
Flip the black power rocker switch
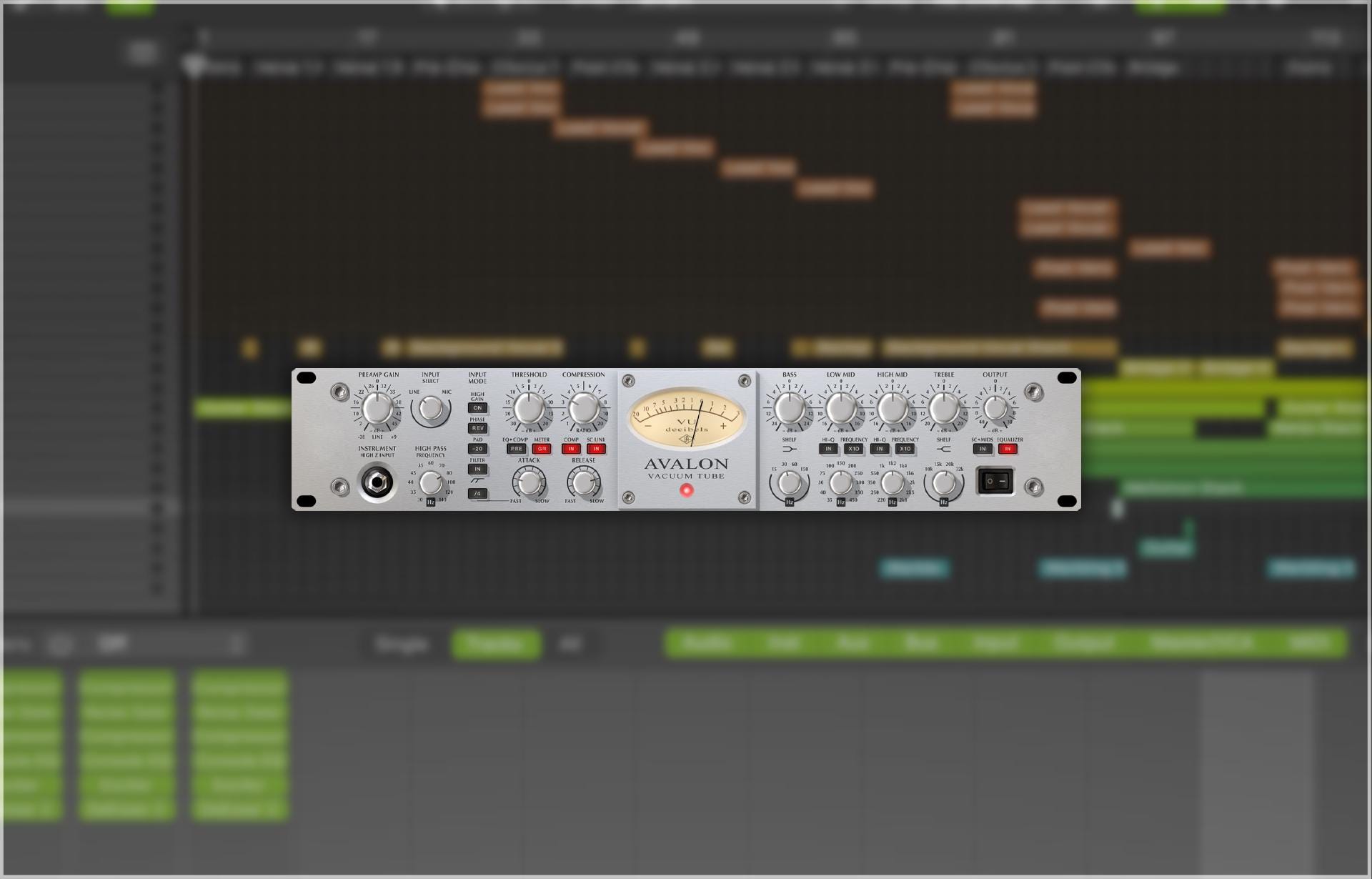tap(995, 481)
